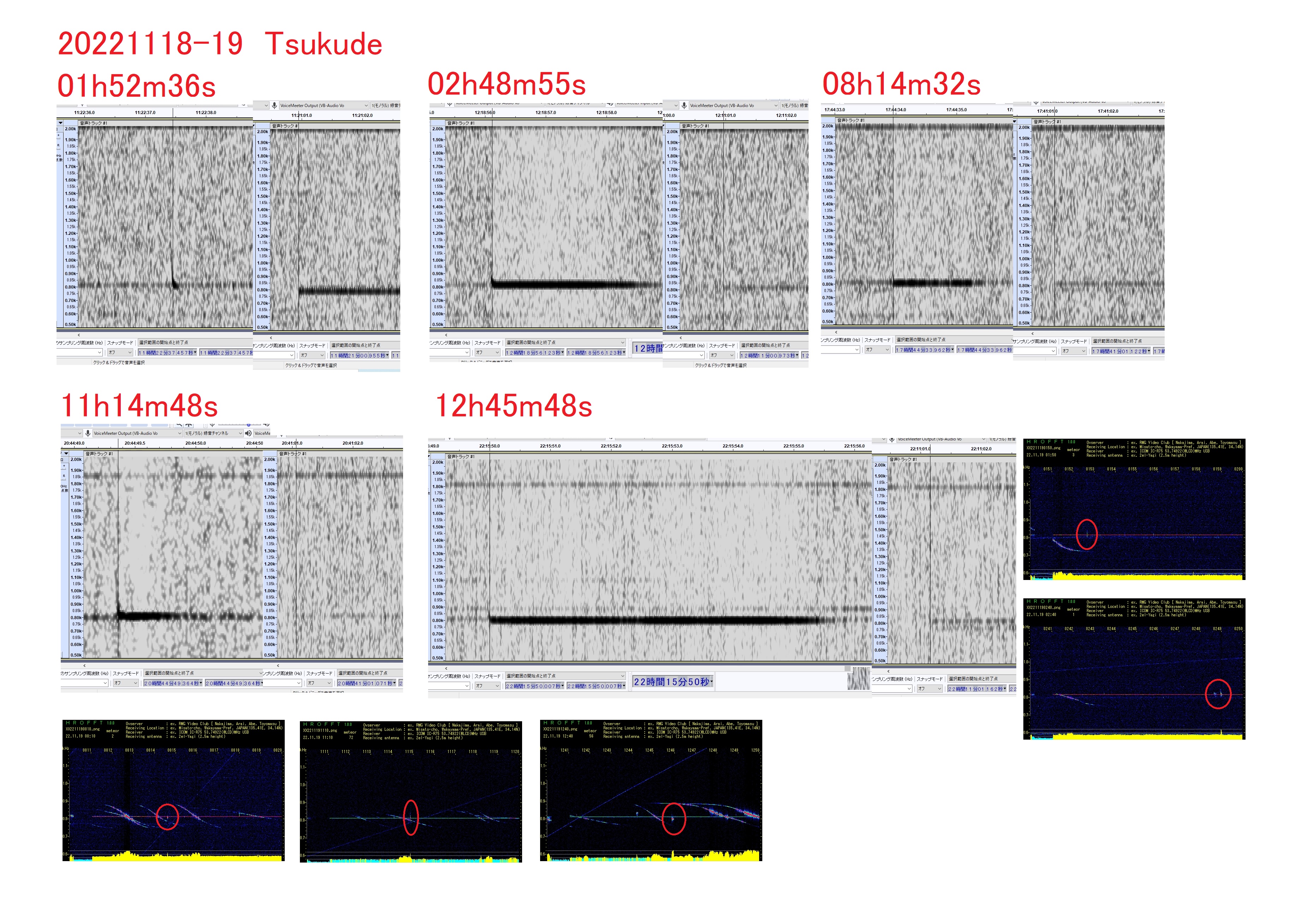Click speaker playback icon in 11h14m48s panel
Screen dimensions: 1307x924
248,433
